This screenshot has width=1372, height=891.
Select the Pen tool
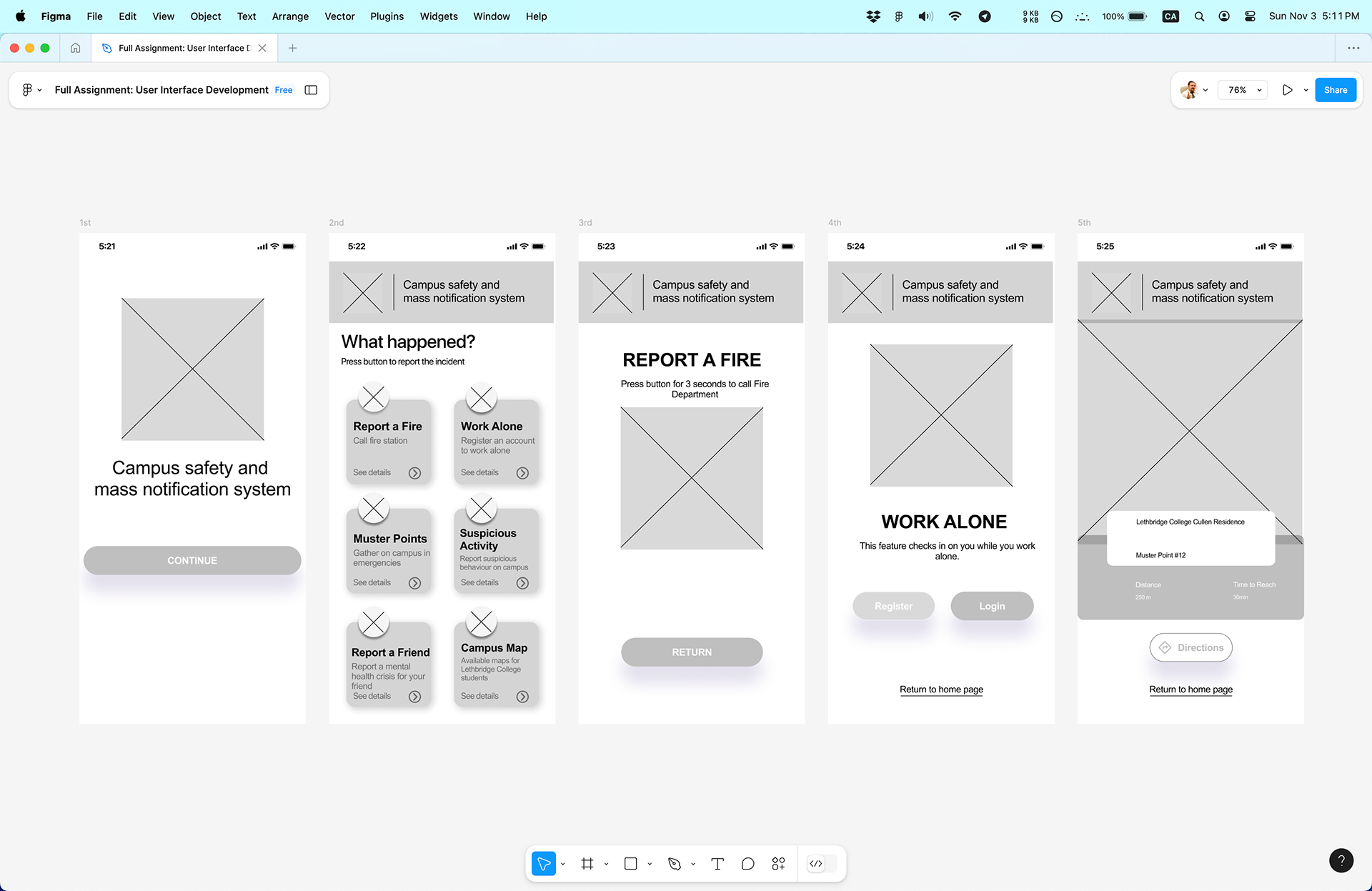click(674, 864)
